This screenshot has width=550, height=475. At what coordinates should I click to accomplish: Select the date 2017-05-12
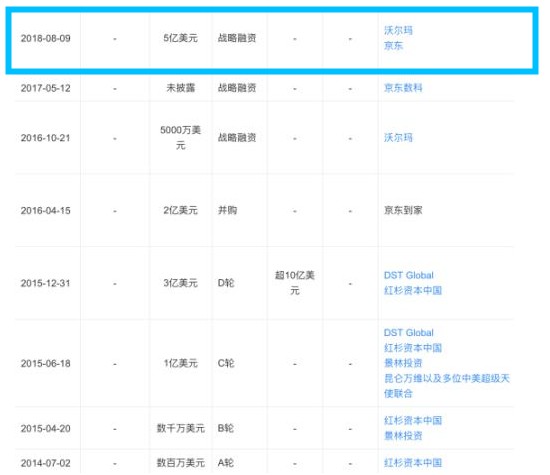[46, 88]
